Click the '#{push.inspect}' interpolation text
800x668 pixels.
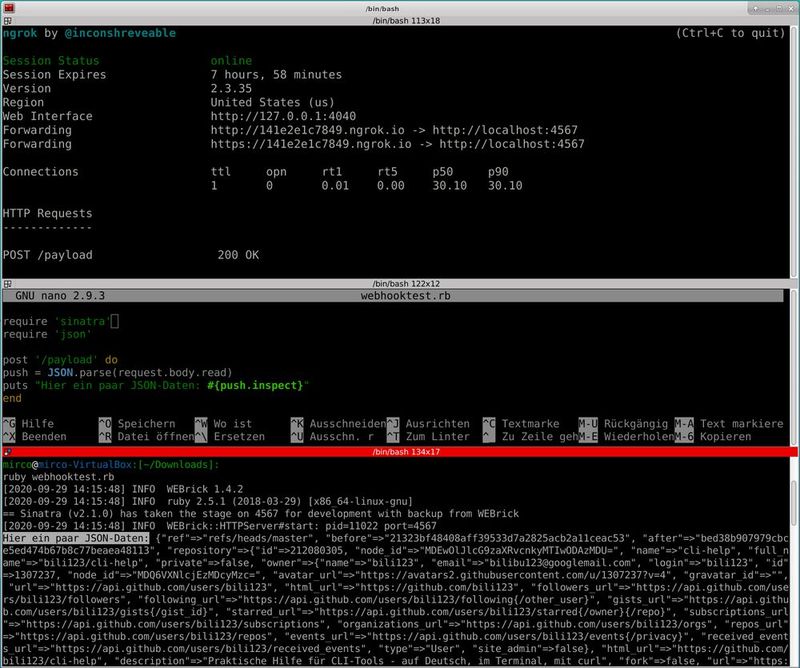[255, 385]
